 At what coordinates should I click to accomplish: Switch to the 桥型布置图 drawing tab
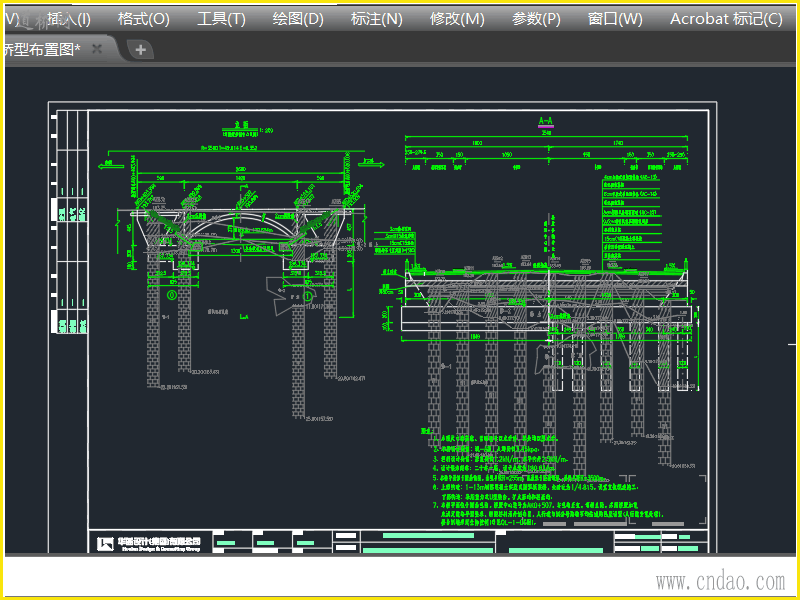click(x=42, y=49)
